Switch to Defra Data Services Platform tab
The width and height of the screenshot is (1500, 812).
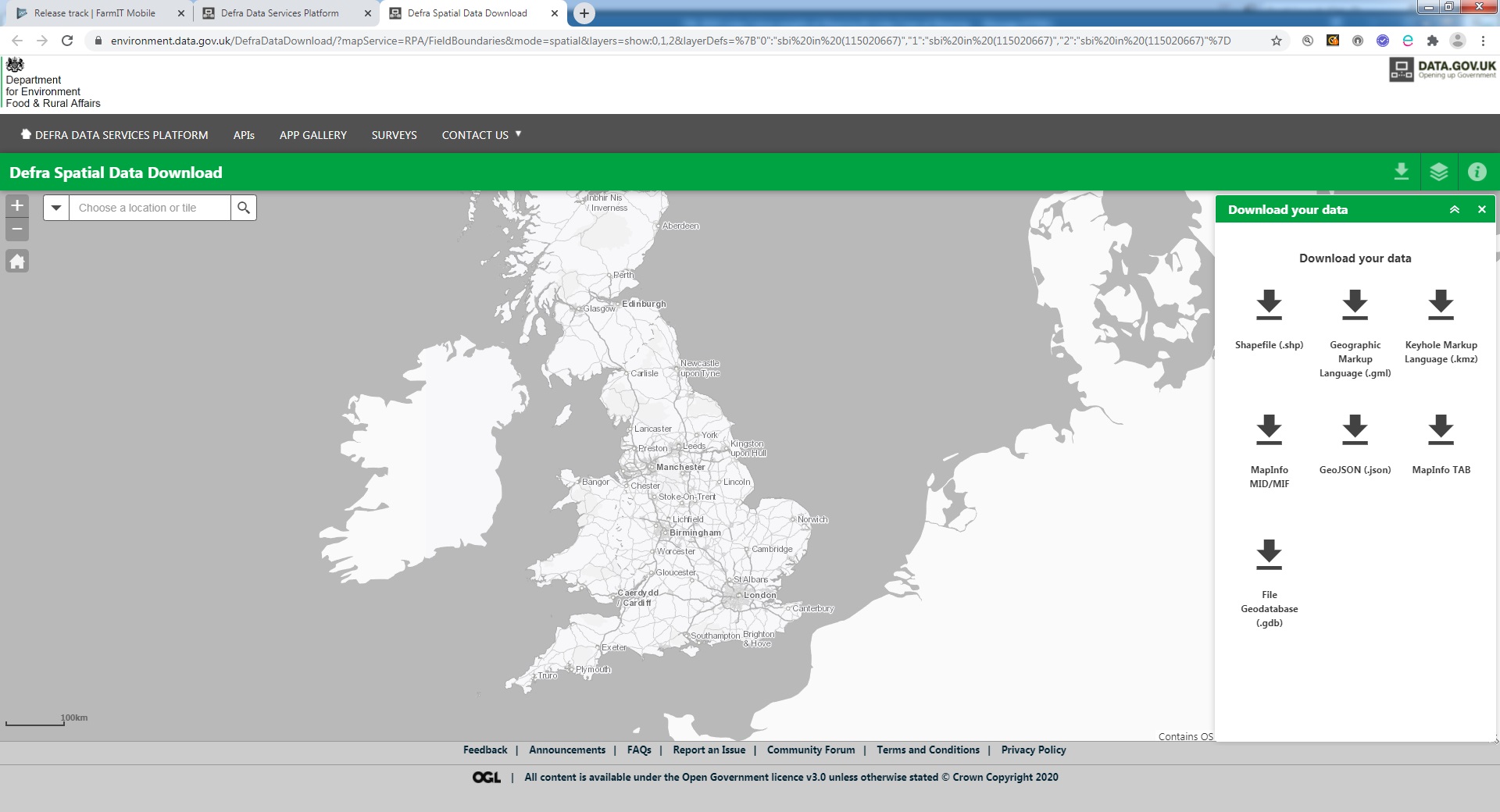point(280,13)
